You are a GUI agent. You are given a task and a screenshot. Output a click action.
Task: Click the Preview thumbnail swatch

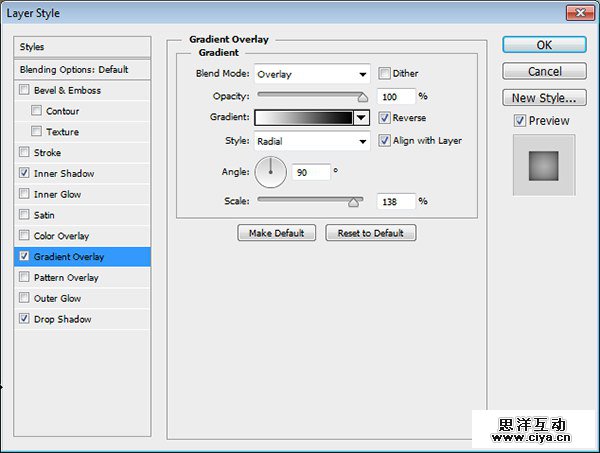tap(544, 164)
